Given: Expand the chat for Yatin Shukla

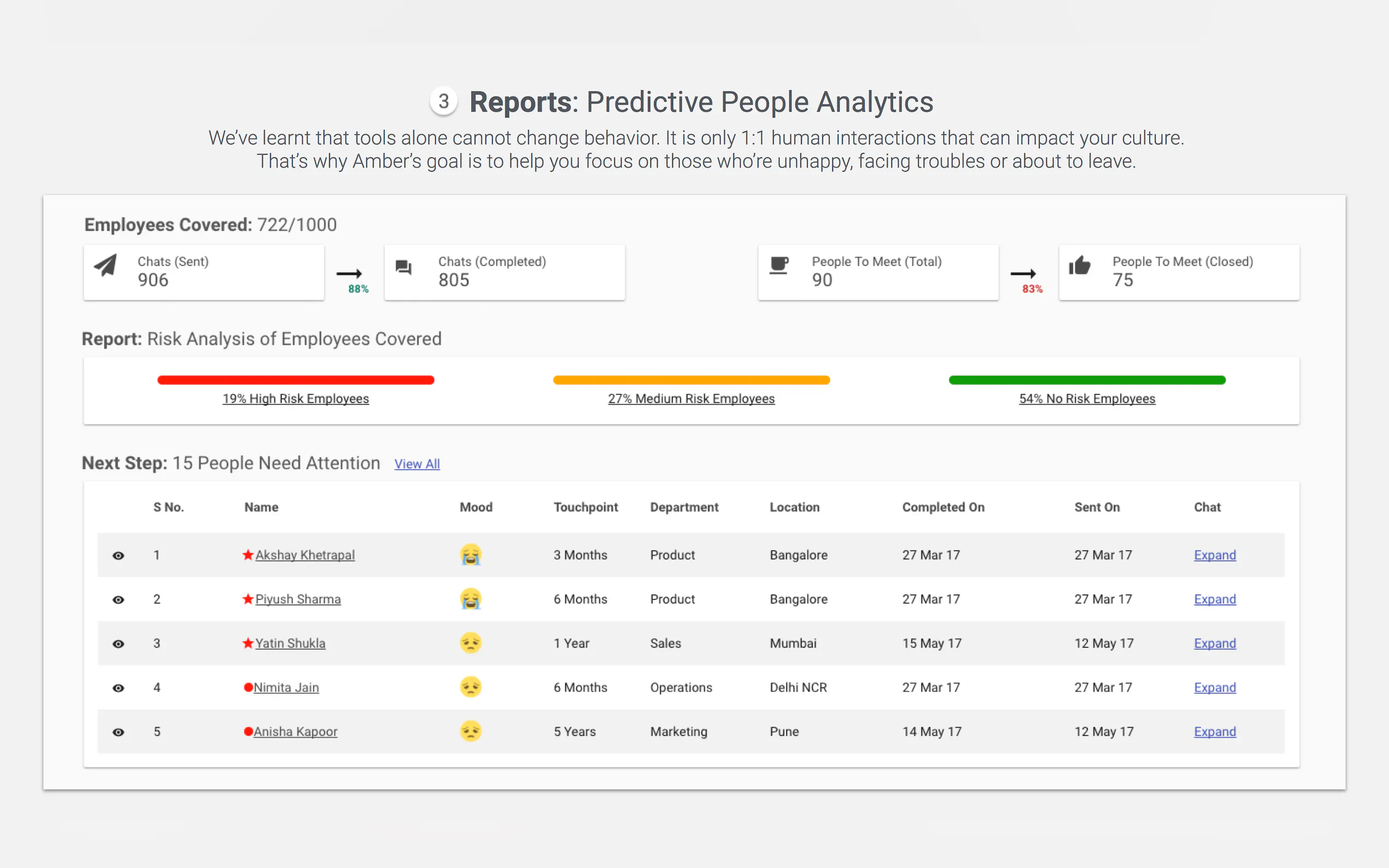Looking at the screenshot, I should [1215, 643].
